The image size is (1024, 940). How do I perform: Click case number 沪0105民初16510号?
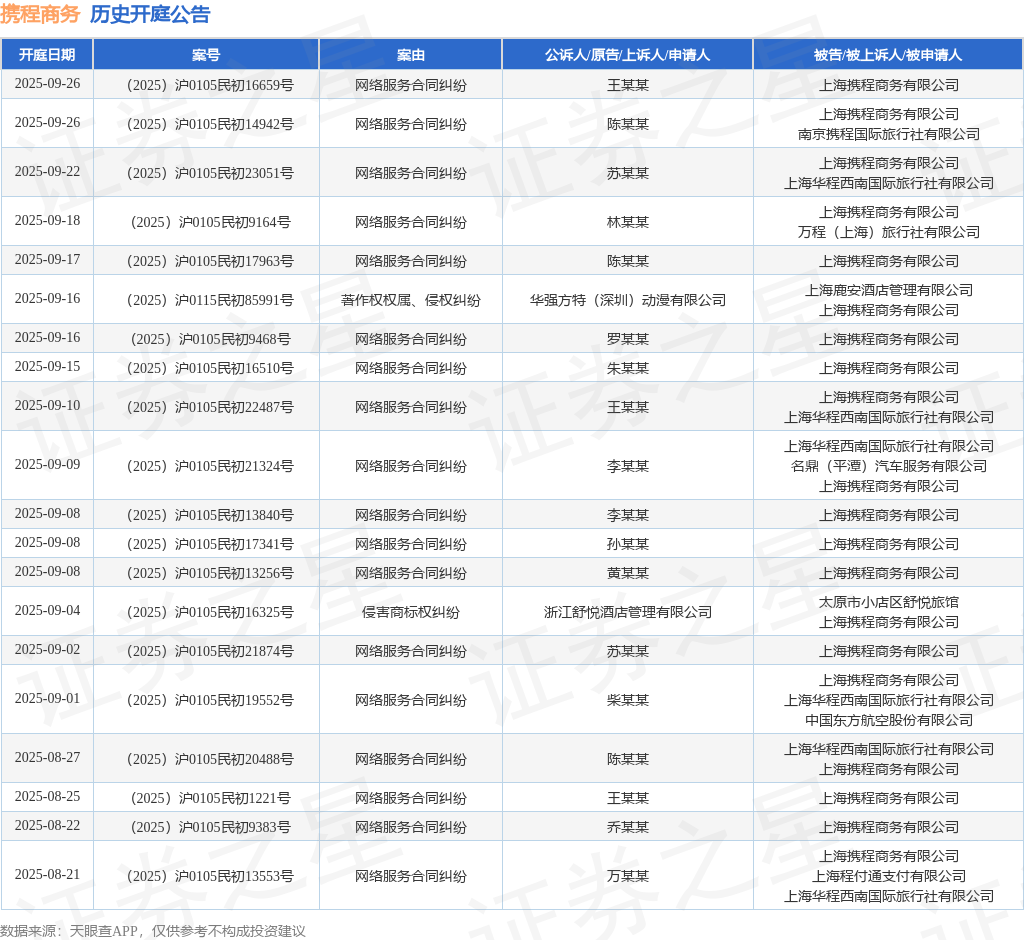[x=210, y=368]
